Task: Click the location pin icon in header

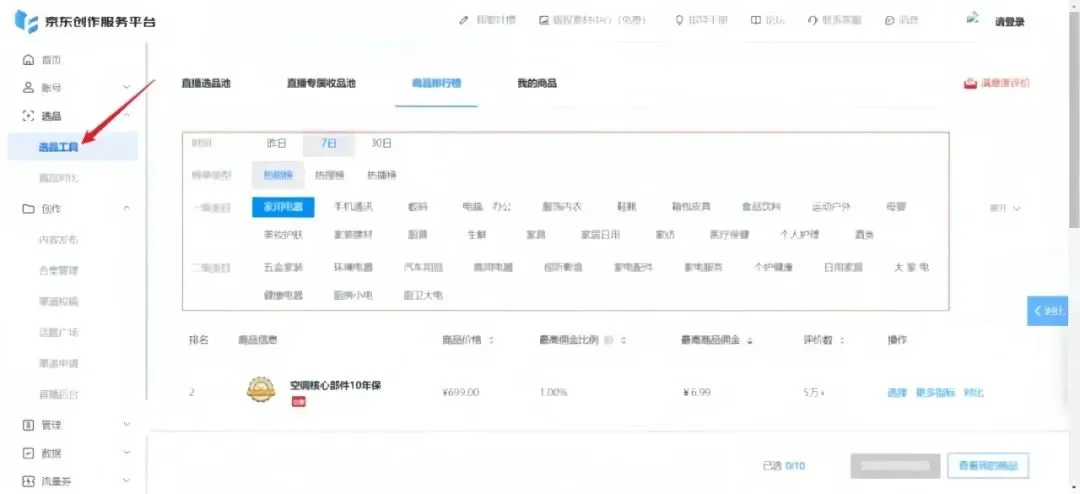Action: [x=680, y=21]
